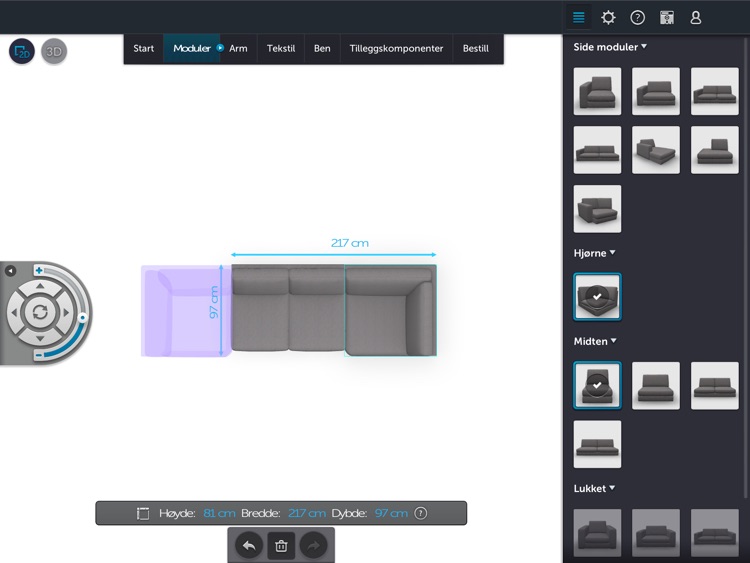
Task: Undo the last action
Action: 249,545
